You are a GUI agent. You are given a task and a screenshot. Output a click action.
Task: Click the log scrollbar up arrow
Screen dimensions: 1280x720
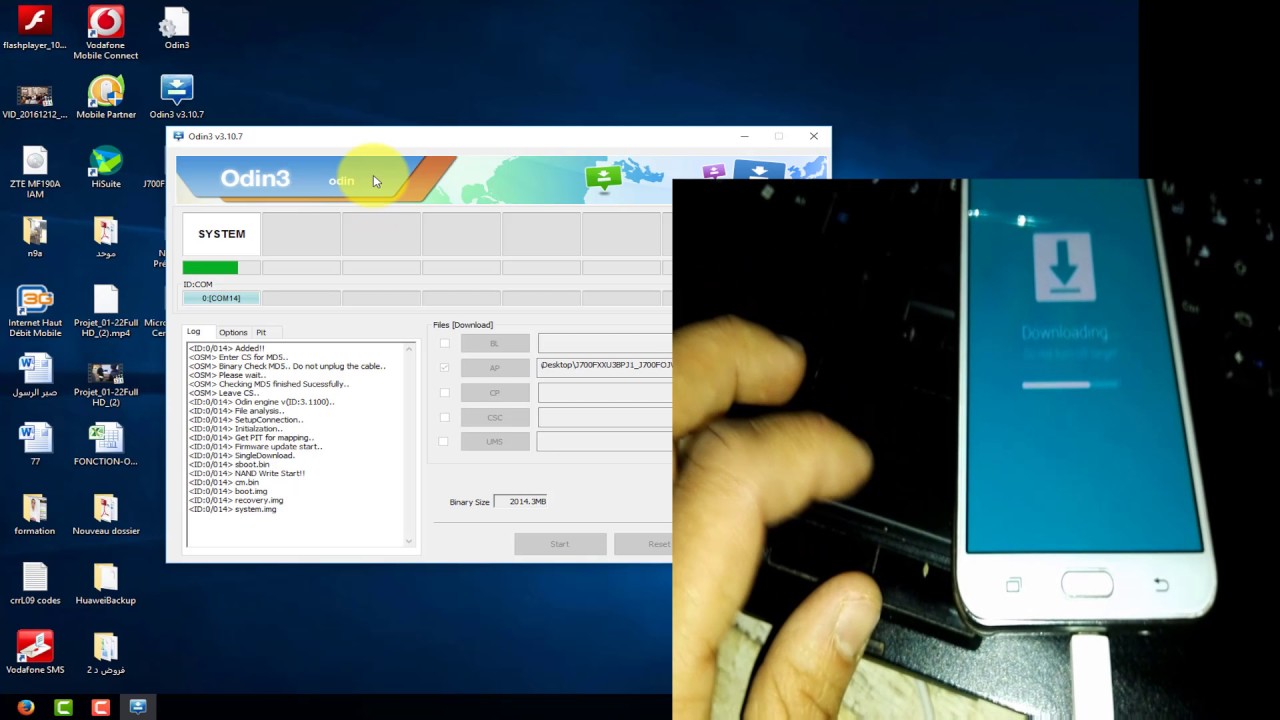pyautogui.click(x=409, y=348)
